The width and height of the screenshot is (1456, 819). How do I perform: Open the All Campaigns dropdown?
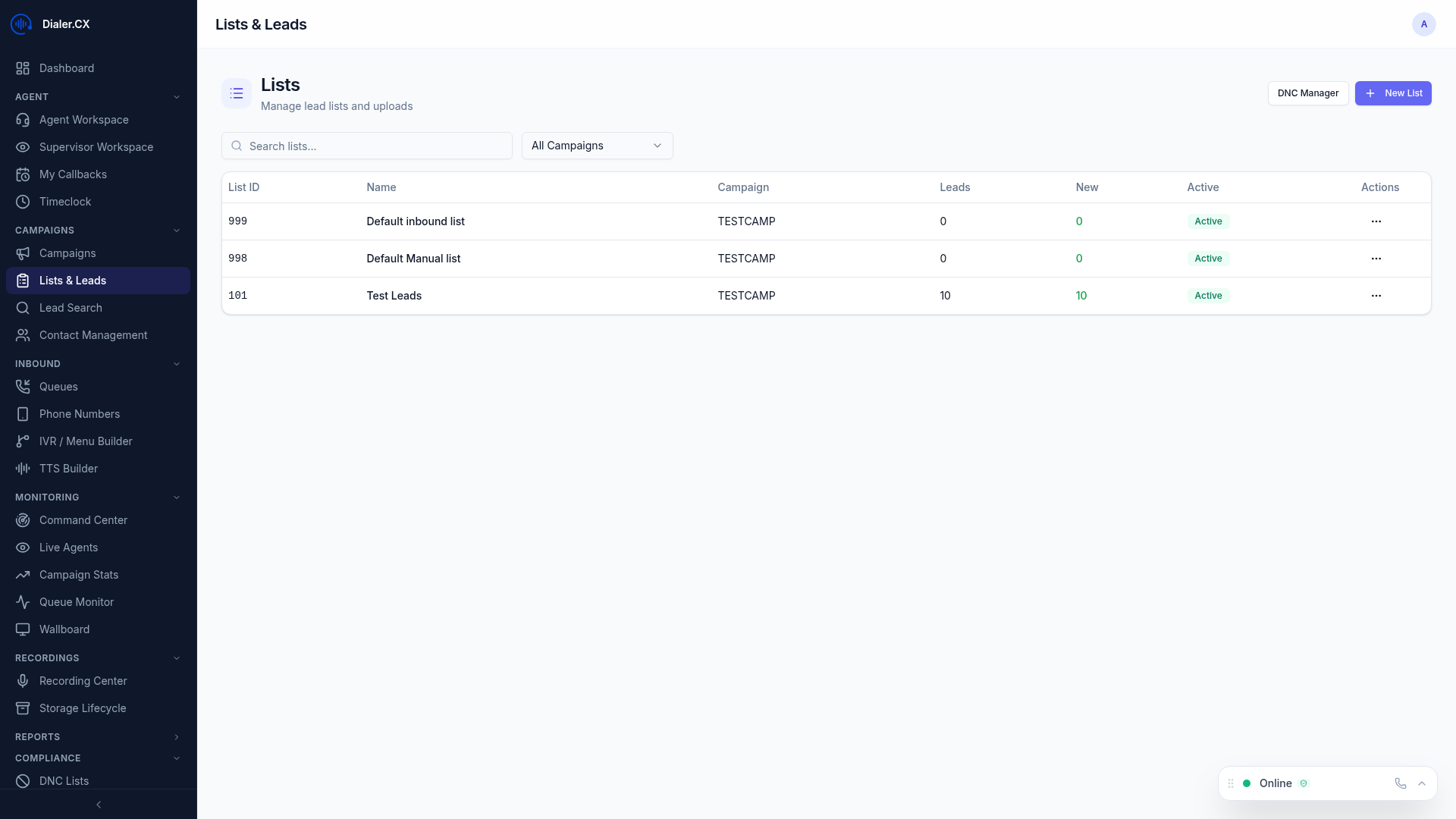click(x=597, y=146)
